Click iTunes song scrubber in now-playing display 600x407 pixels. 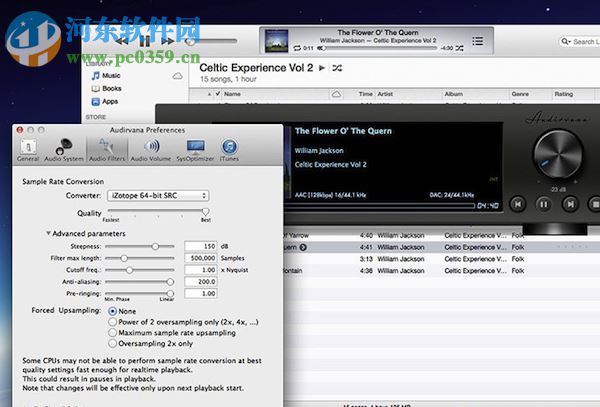(x=378, y=48)
